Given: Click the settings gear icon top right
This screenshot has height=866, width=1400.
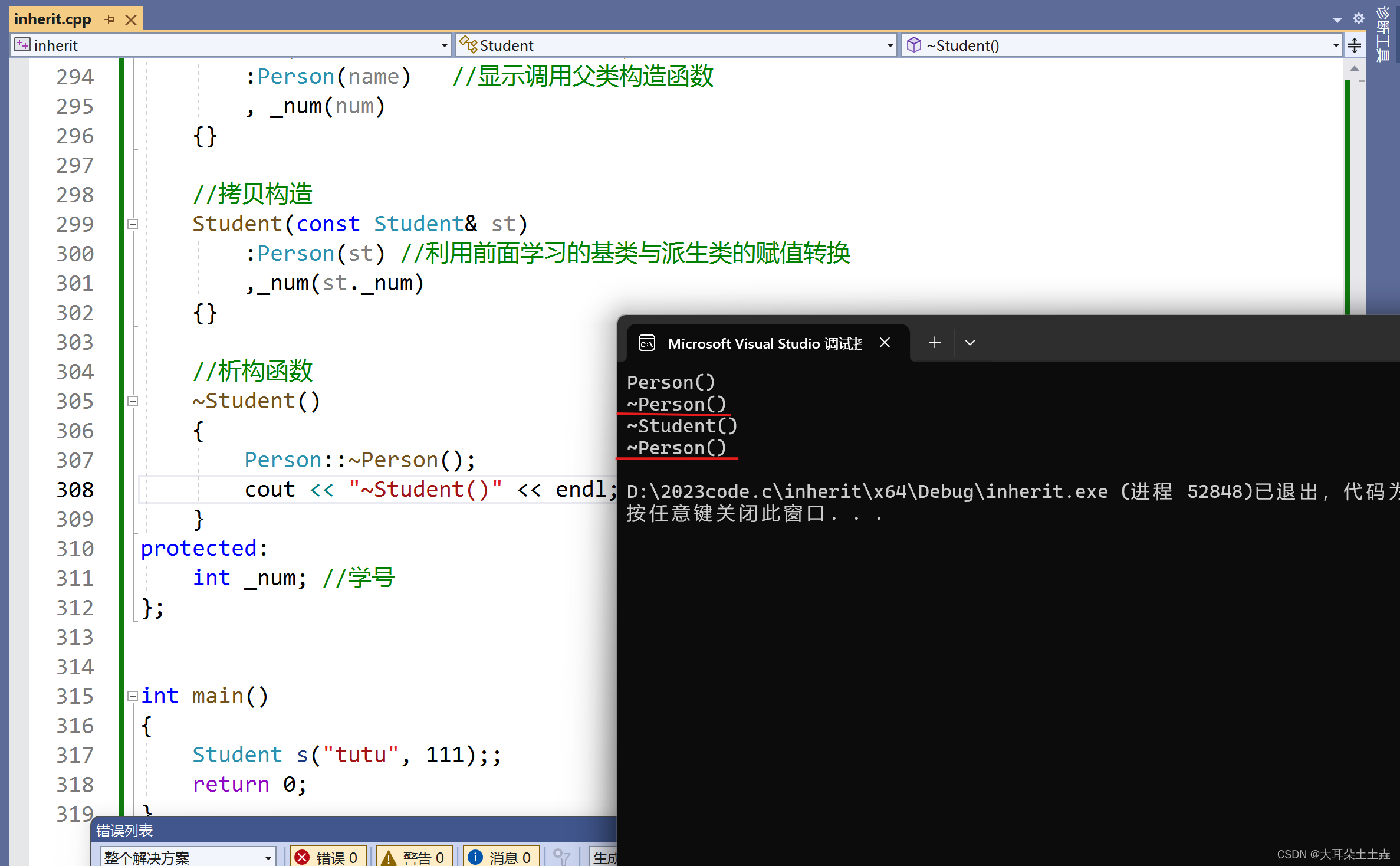Looking at the screenshot, I should (1358, 18).
